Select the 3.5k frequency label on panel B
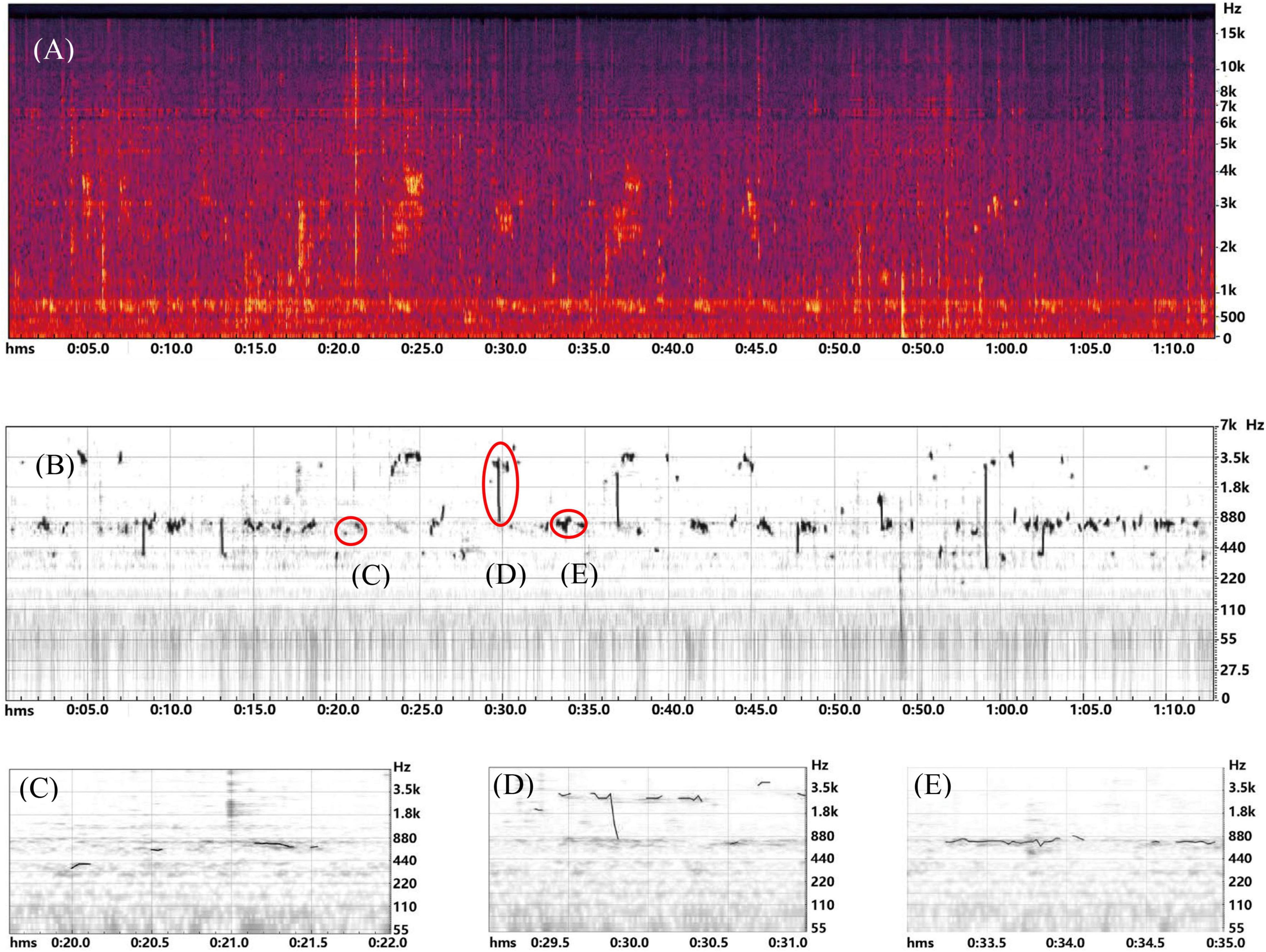The image size is (1266, 952). coord(1235,458)
